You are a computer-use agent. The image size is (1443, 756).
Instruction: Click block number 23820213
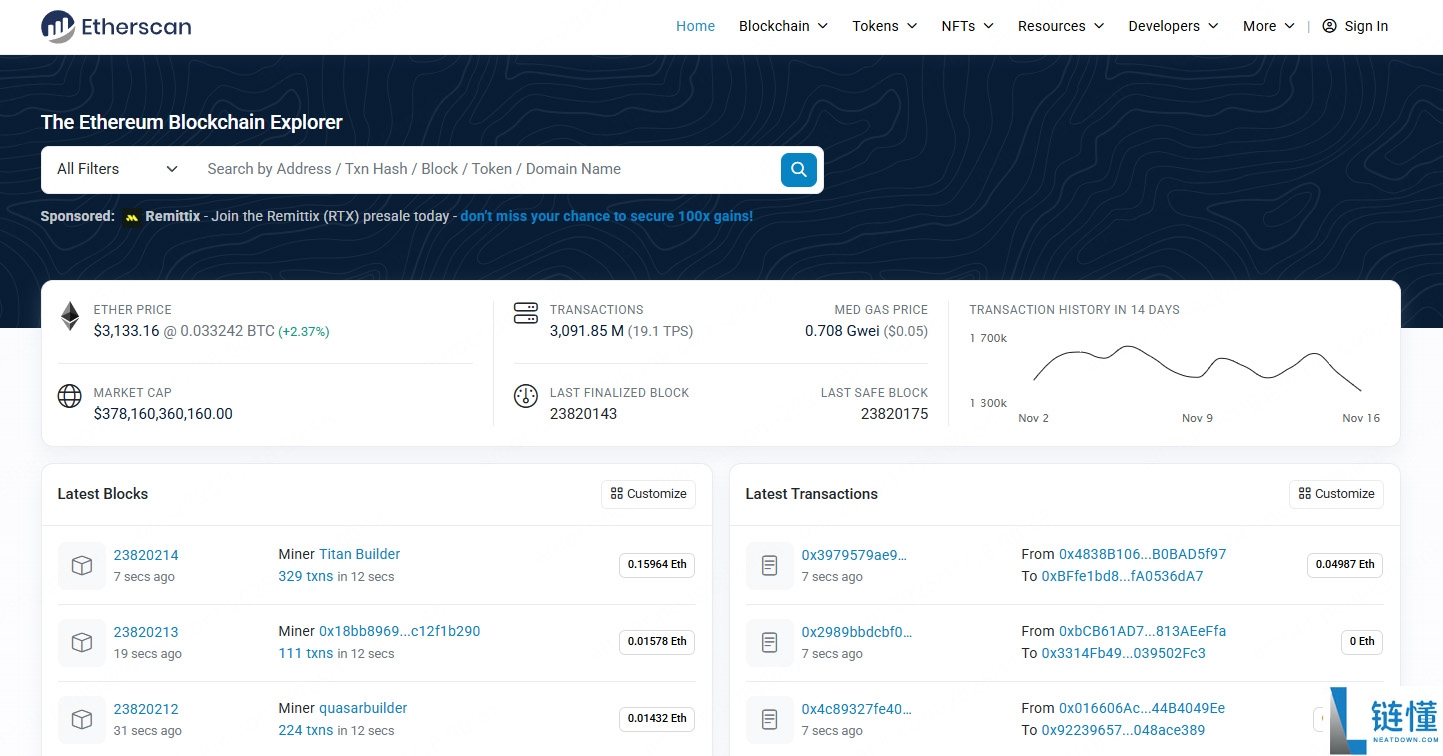point(146,631)
